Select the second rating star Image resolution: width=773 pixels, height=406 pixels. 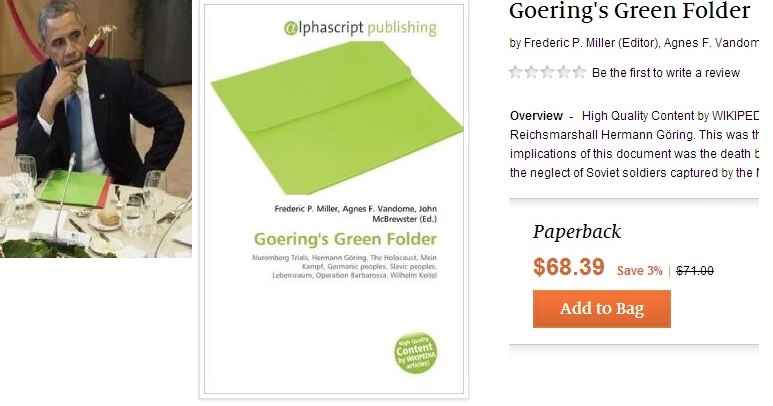531,72
